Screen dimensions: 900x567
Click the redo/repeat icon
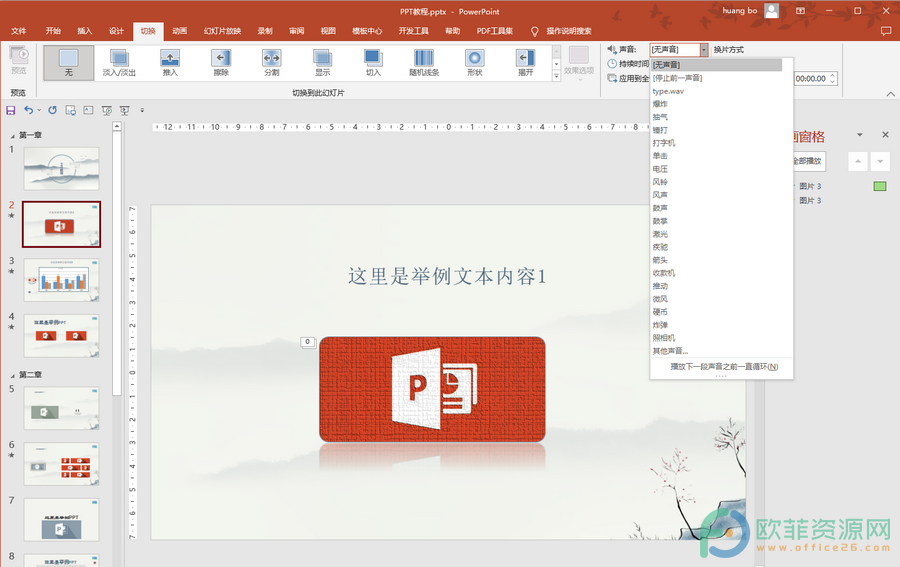pos(52,110)
